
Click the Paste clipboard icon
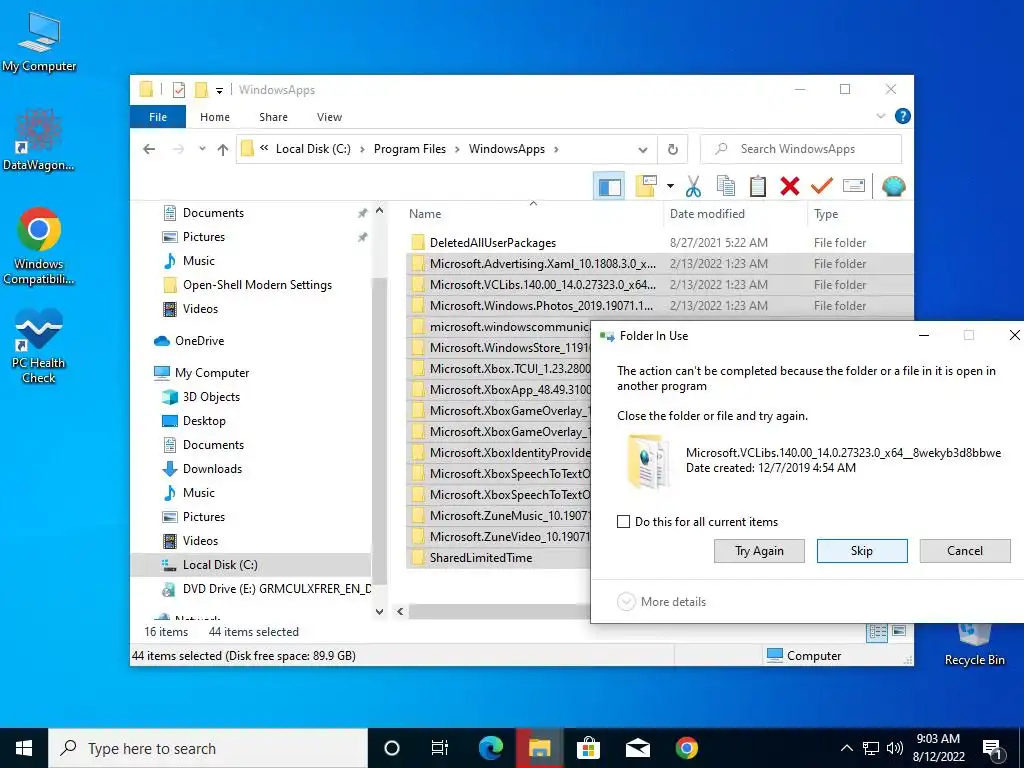pyautogui.click(x=758, y=187)
